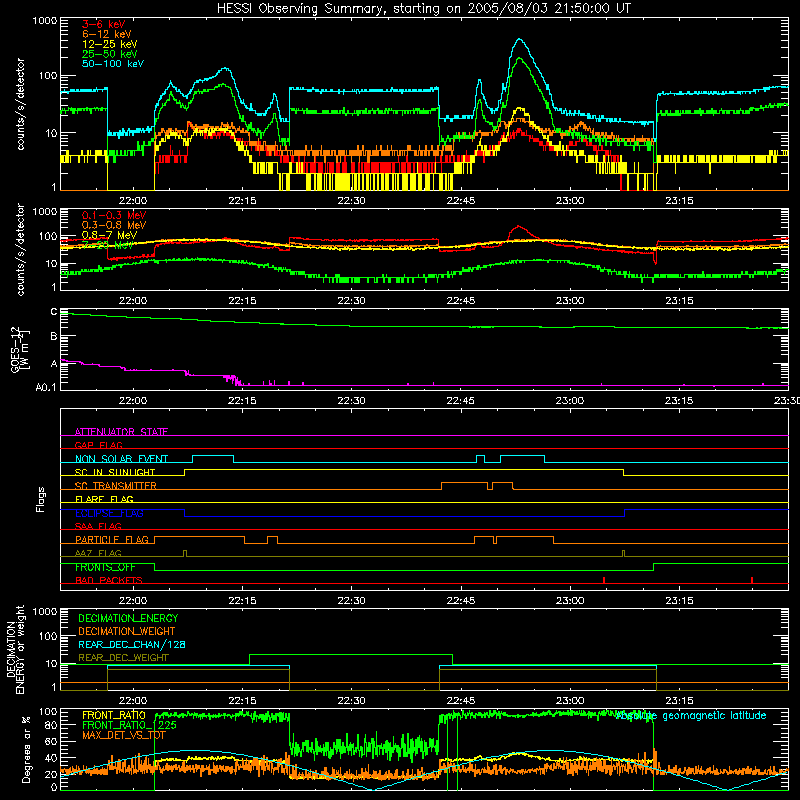The image size is (800, 800).
Task: Click the A0.1 GOES level label
Action: 46,388
